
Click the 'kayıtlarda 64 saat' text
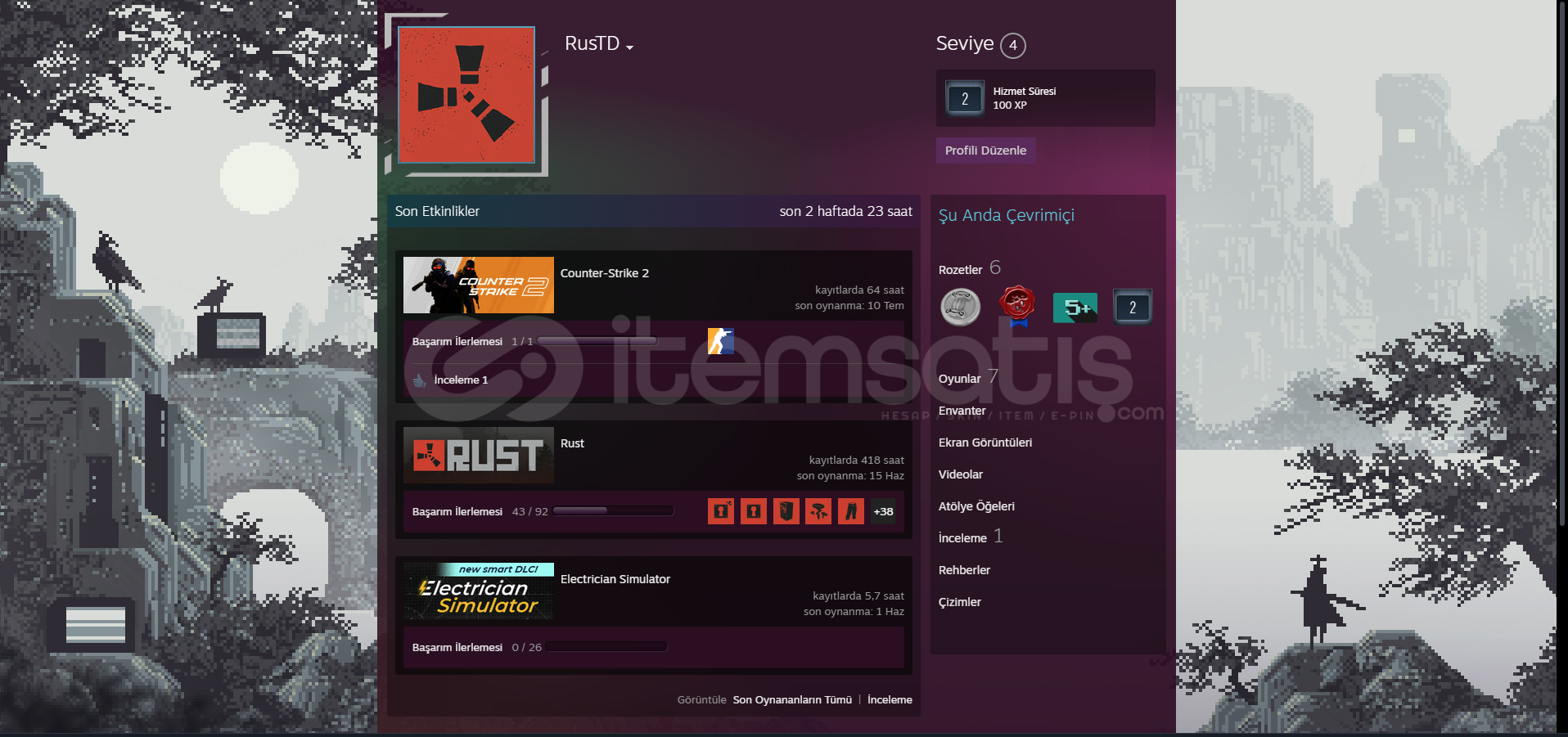point(859,290)
